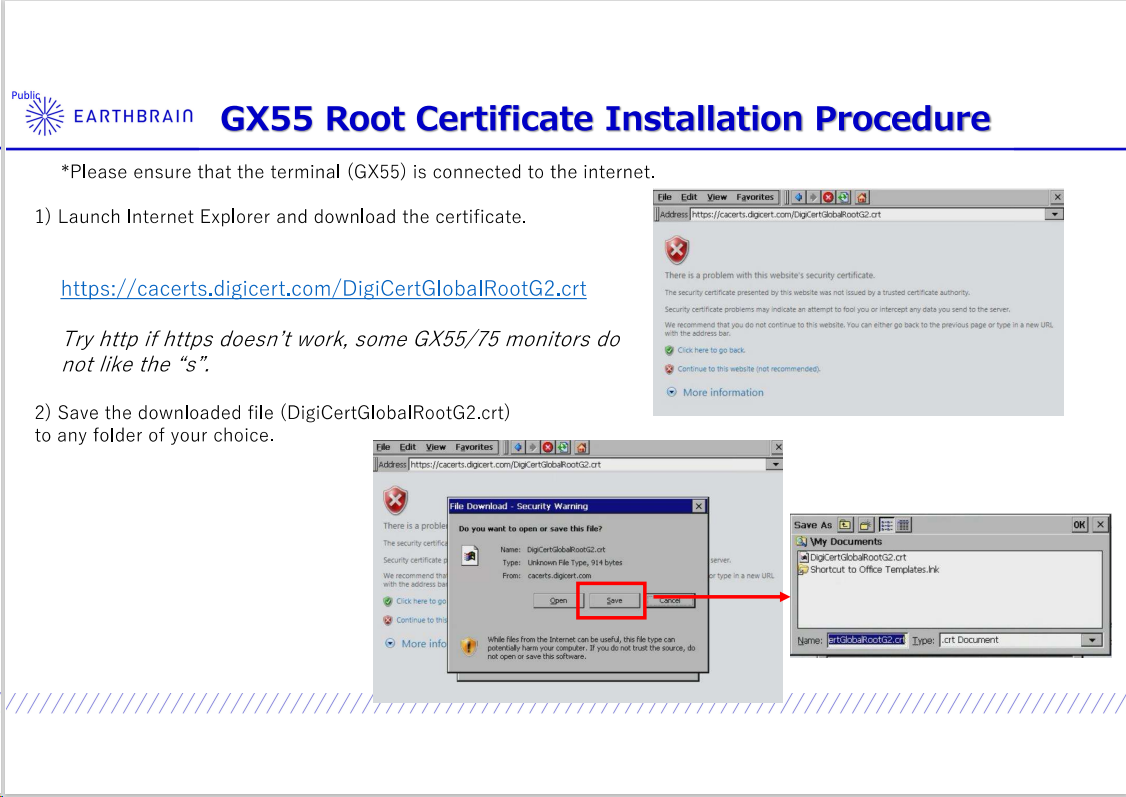Screen dimensions: 1126x797
Task: Click the Name field in Save As dialog
Action: (867, 640)
